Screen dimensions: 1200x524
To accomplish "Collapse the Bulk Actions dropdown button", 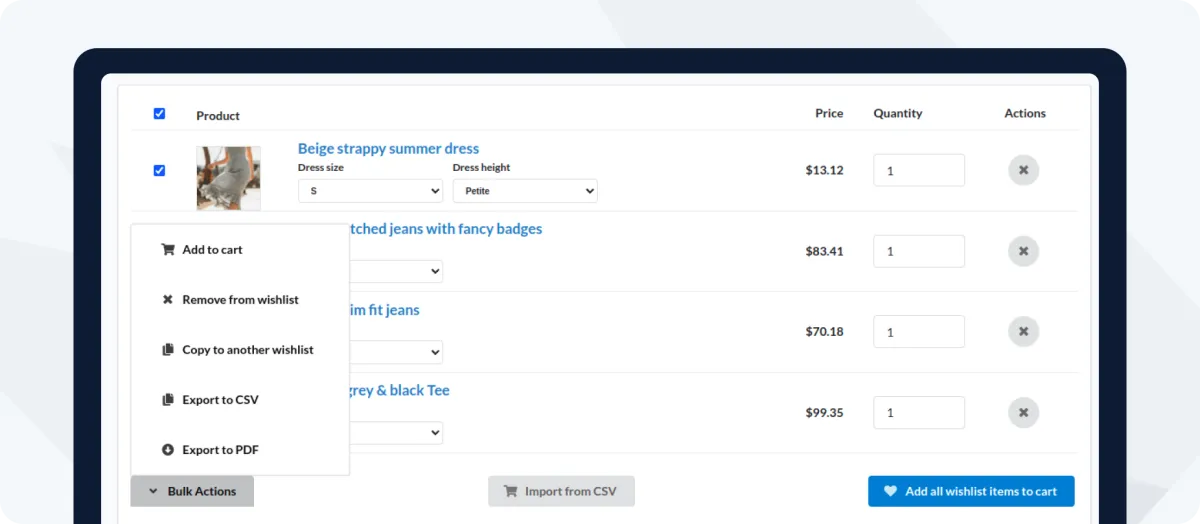I will click(192, 491).
